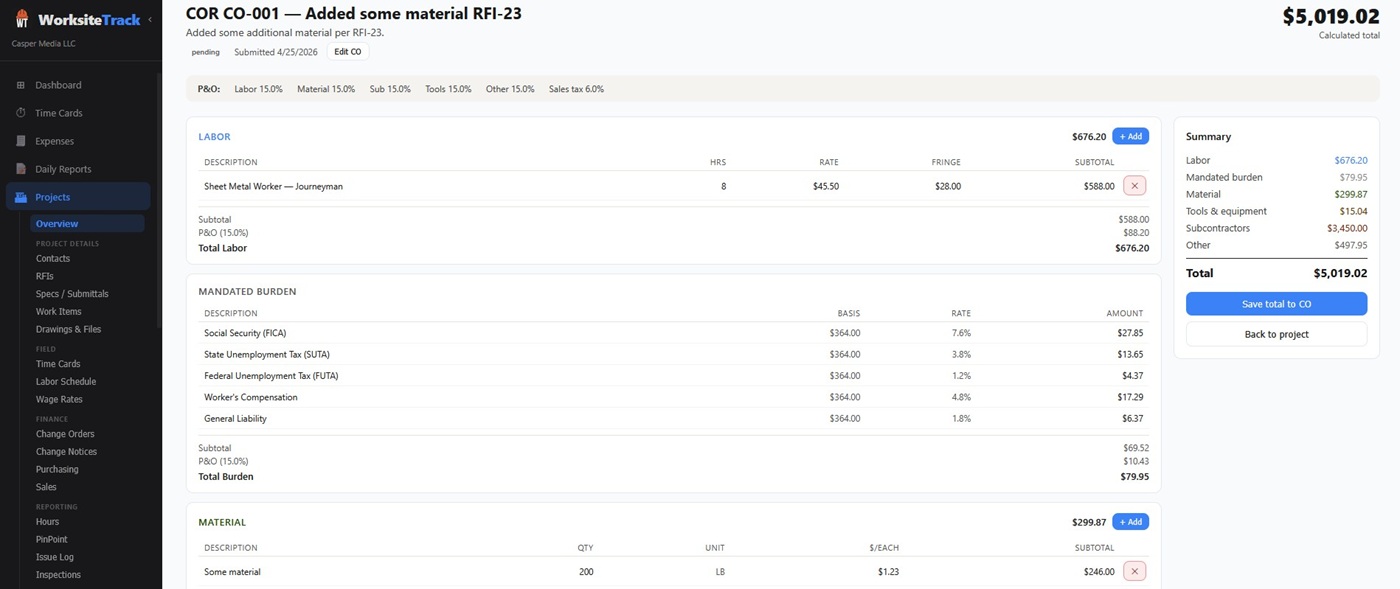Viewport: 1400px width, 589px height.
Task: Open Specs / Submittals
Action: 72,294
